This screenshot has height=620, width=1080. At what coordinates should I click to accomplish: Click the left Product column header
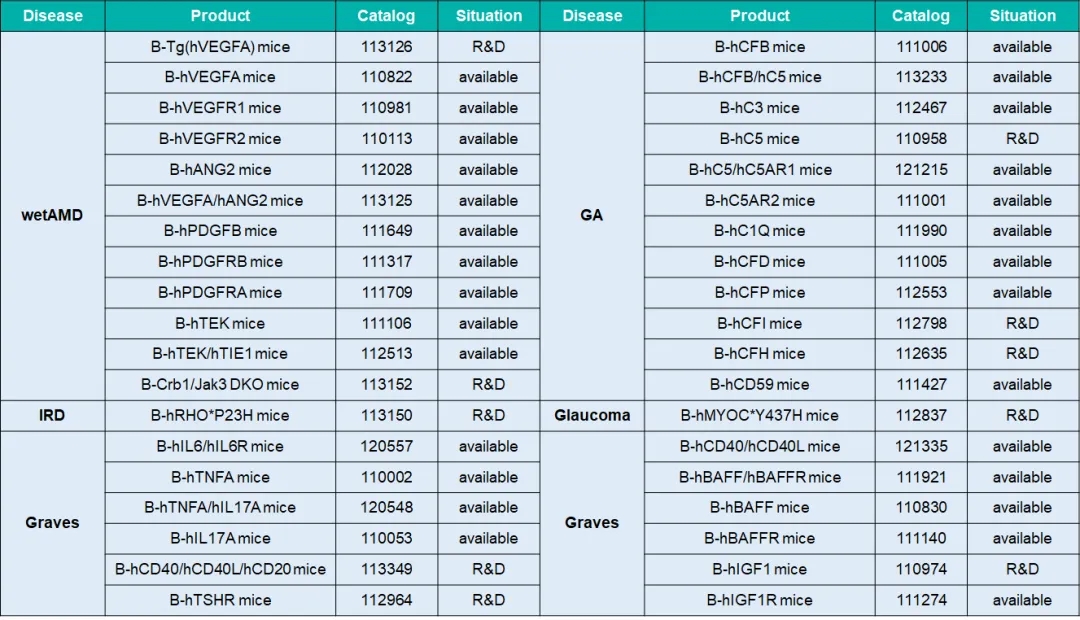point(220,16)
